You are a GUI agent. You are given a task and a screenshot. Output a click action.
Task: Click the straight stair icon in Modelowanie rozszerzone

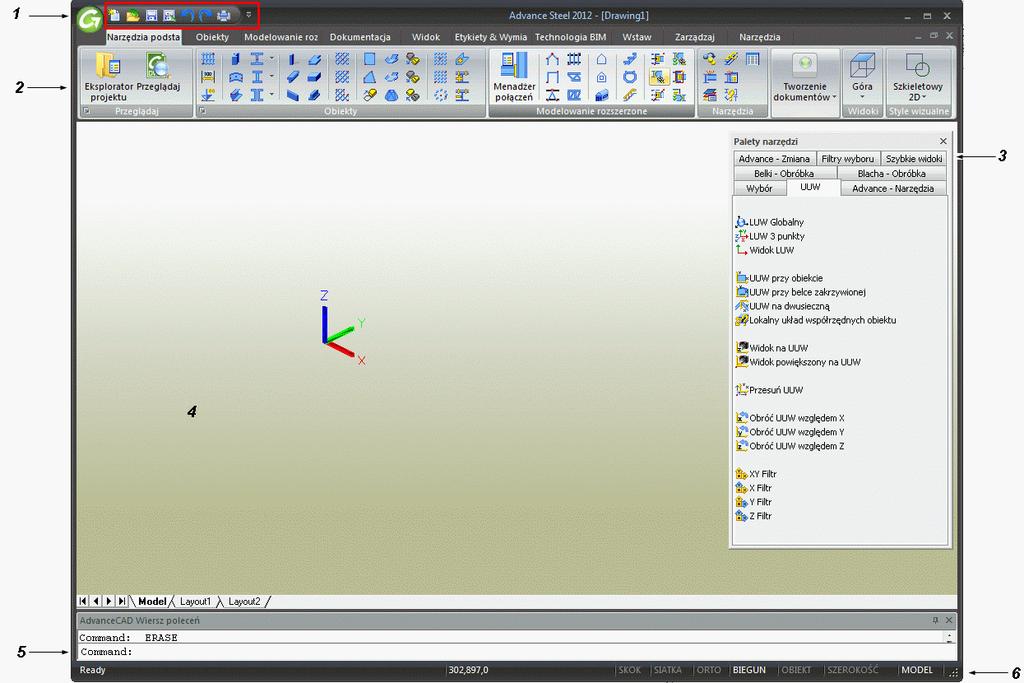click(630, 59)
